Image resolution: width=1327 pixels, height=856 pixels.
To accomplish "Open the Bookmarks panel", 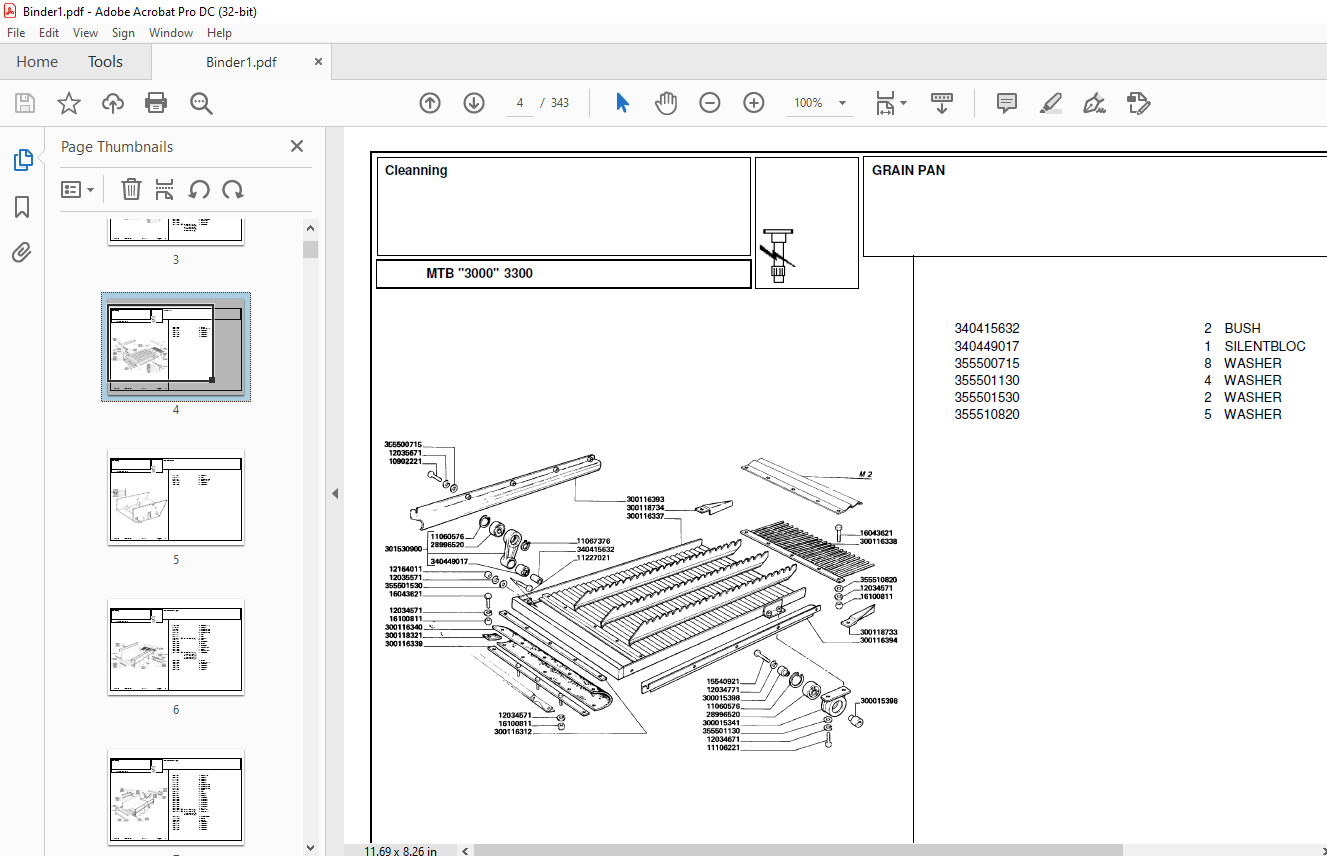I will point(22,207).
